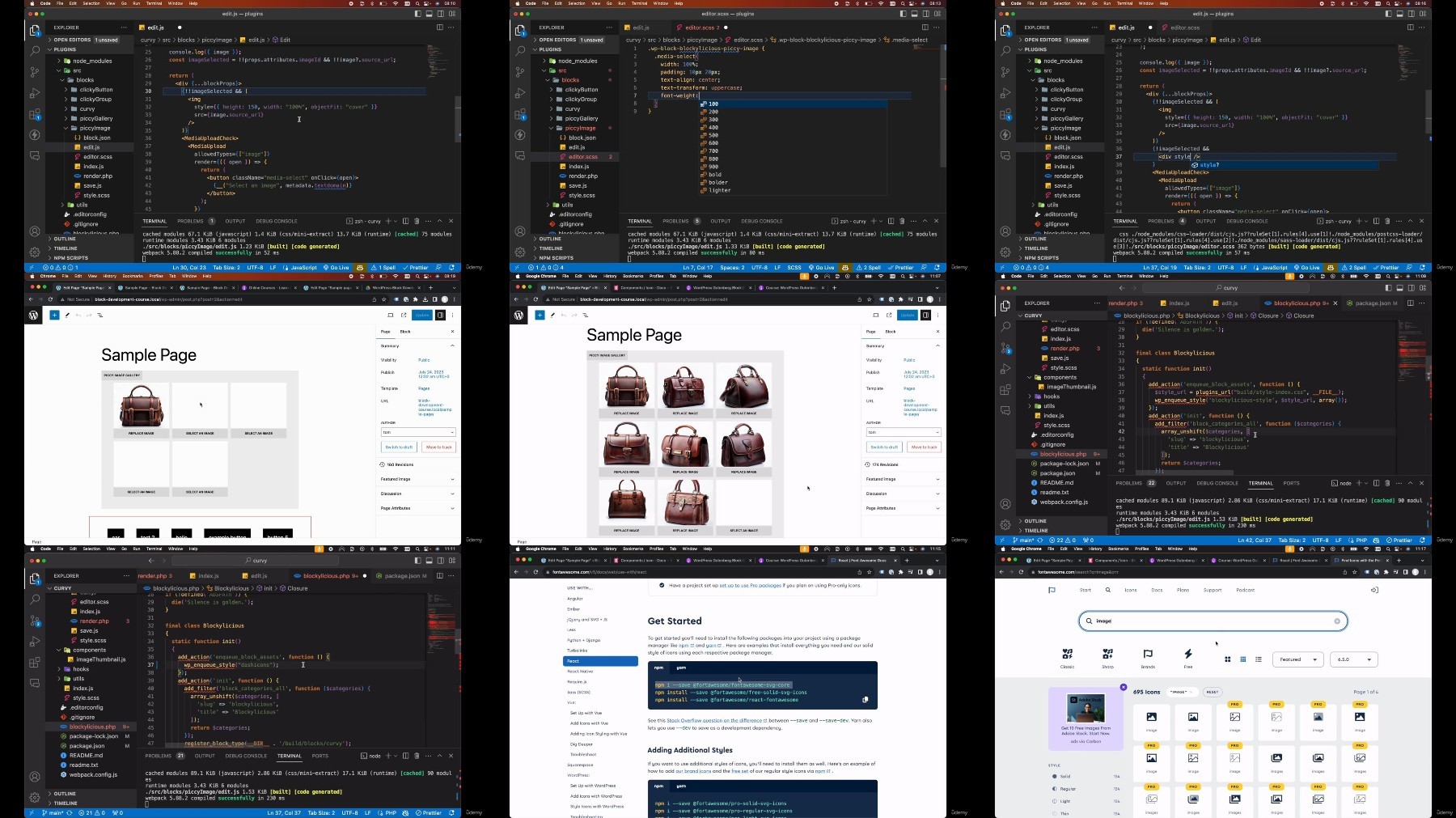Click magnifier icon in Font Awesome top navigation
1456x818 pixels.
[x=1108, y=590]
